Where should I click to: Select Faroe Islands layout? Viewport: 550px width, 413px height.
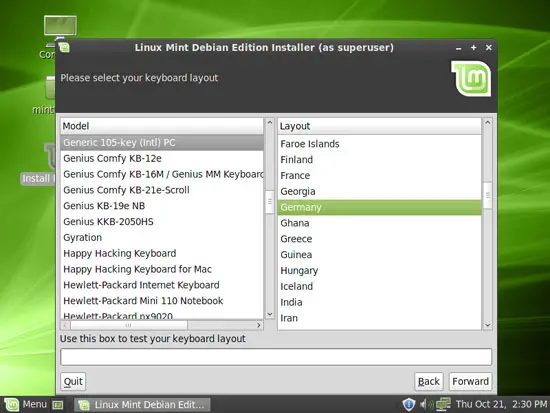point(380,144)
